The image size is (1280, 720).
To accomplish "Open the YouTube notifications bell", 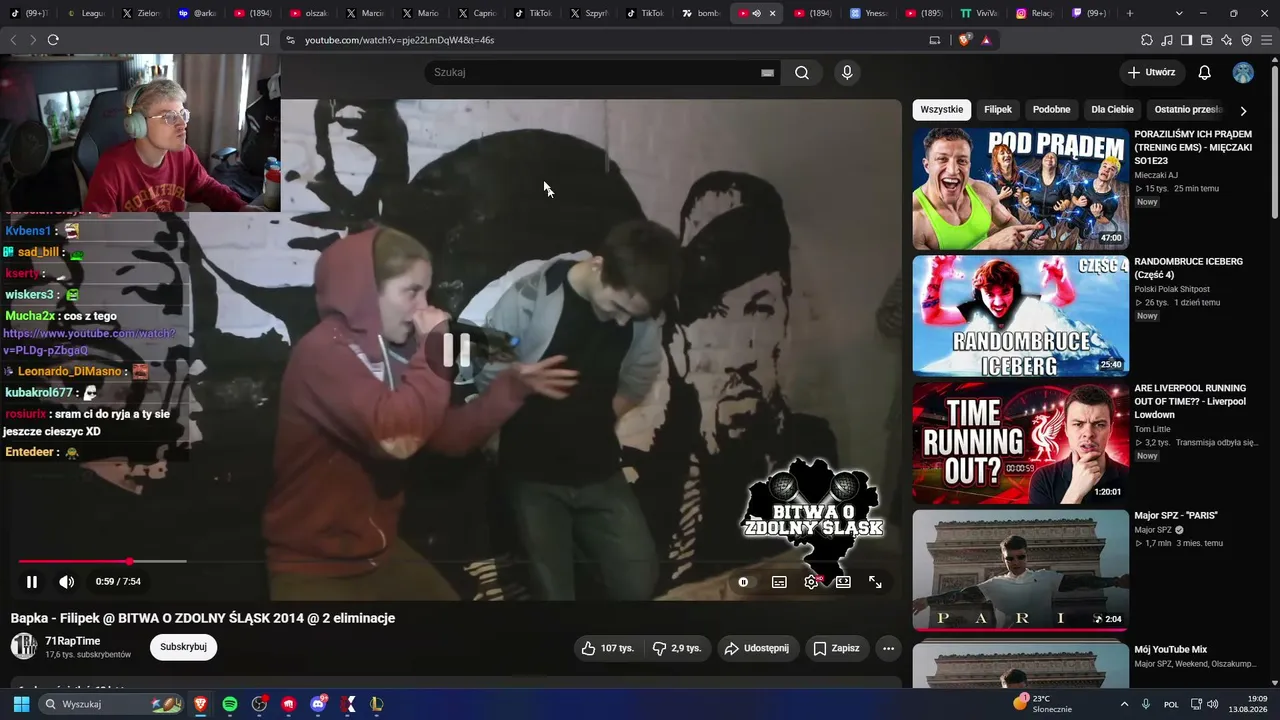I will point(1205,72).
